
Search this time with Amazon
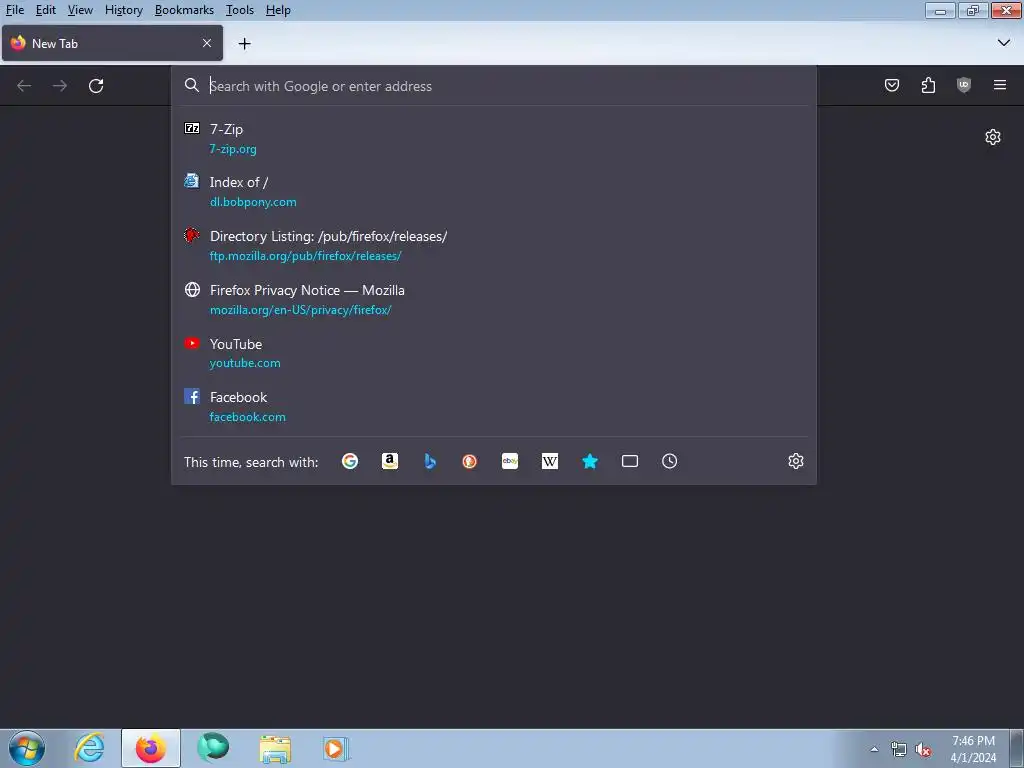point(390,461)
